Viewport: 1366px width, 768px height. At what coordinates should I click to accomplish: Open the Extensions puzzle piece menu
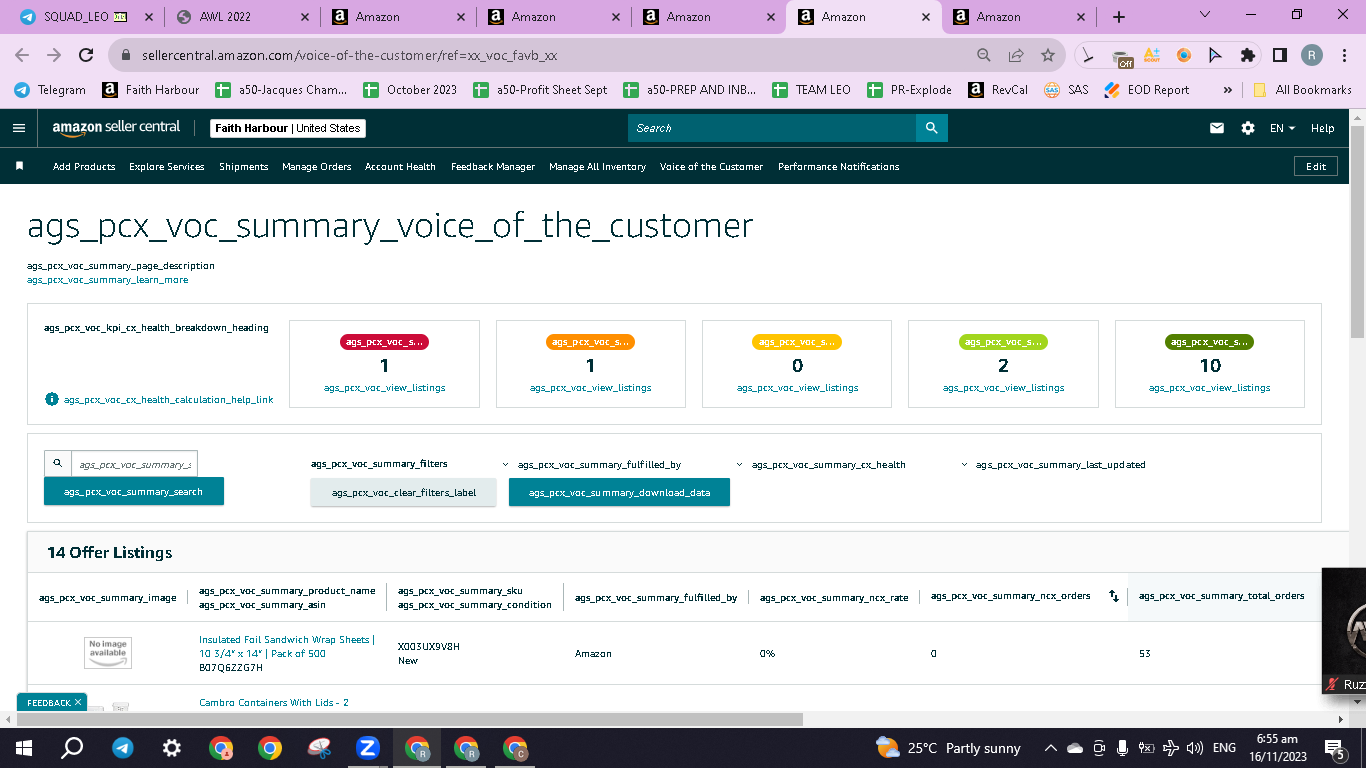[x=1247, y=55]
